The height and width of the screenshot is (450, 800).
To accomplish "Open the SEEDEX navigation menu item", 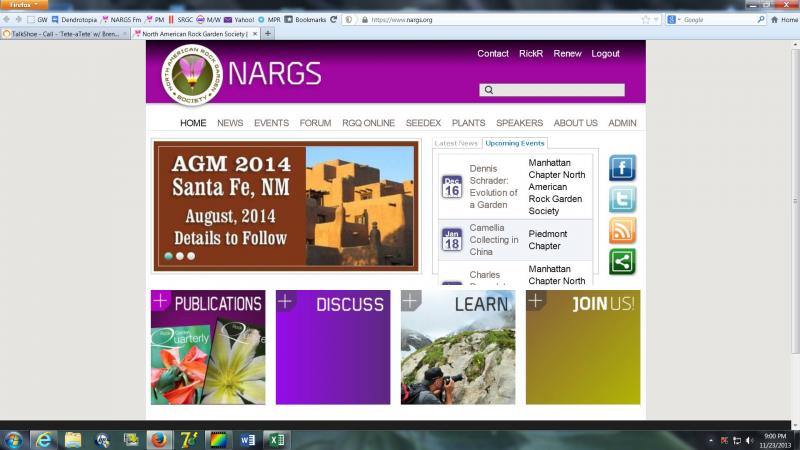I will (x=423, y=123).
